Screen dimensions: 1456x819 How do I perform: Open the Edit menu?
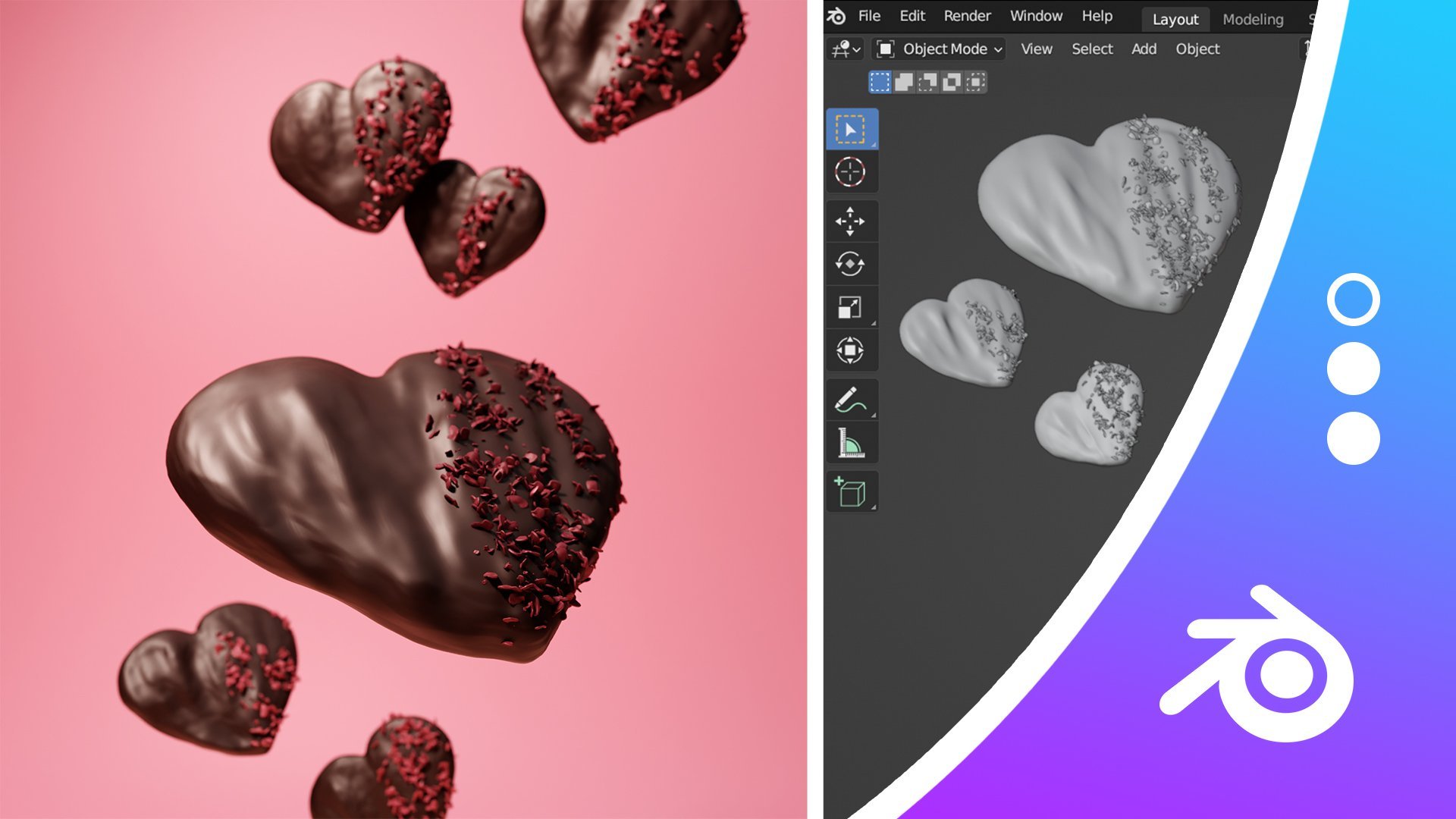(912, 16)
